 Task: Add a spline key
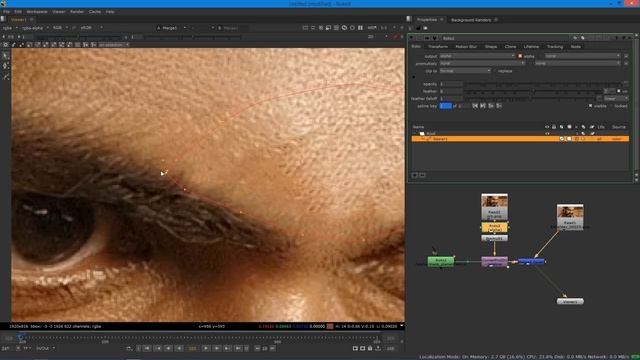click(x=491, y=106)
